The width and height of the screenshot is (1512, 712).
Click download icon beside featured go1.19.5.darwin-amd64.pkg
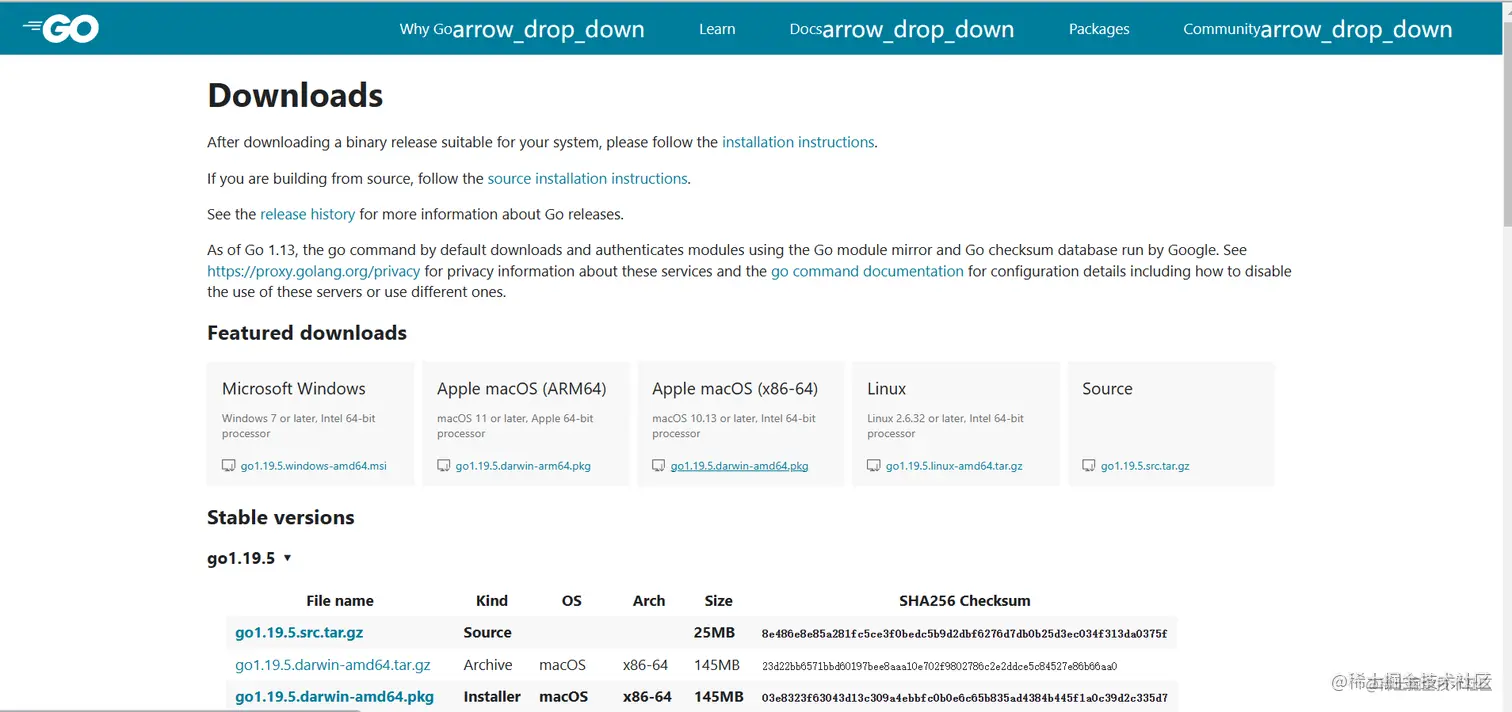point(659,466)
